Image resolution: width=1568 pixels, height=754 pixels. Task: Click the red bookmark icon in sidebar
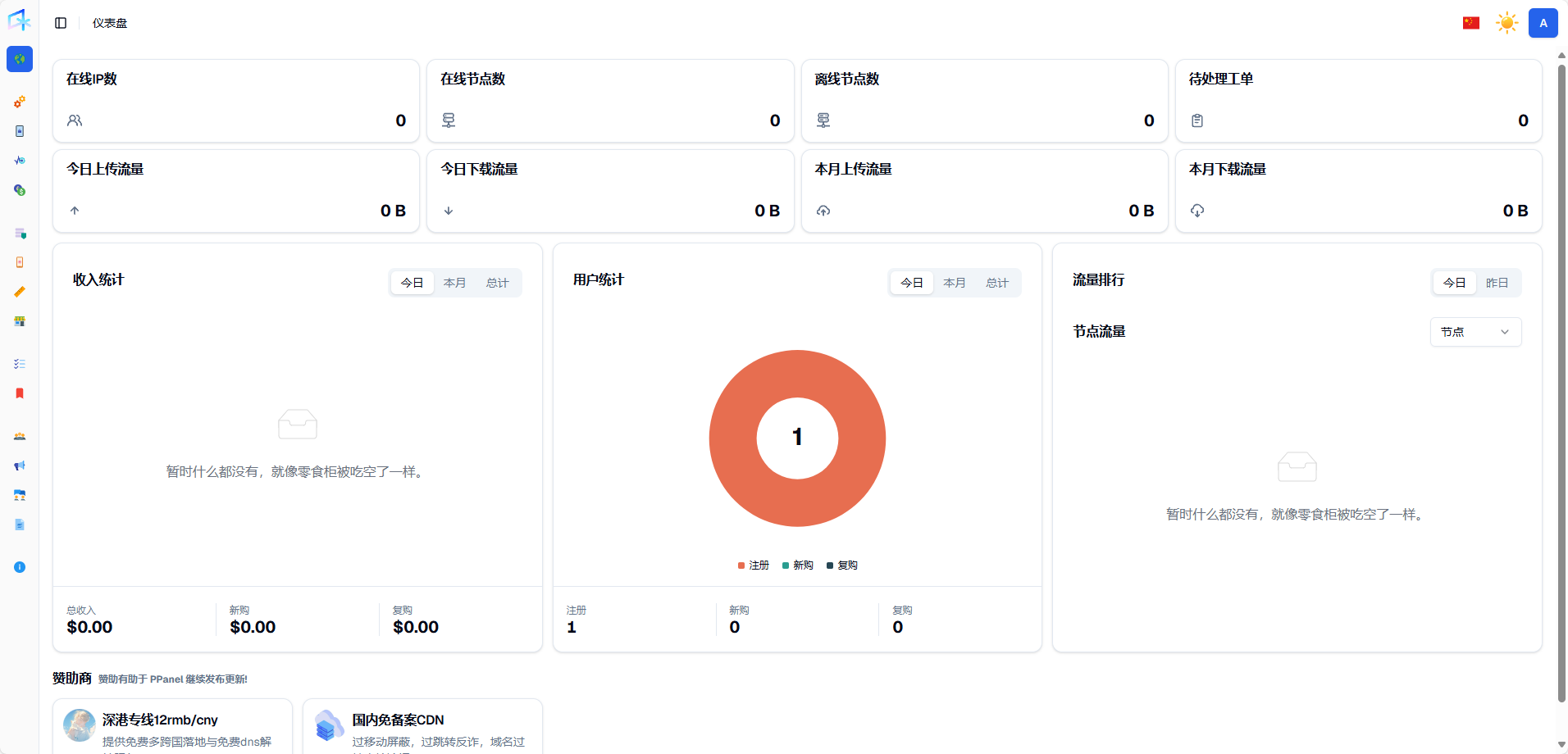coord(20,393)
